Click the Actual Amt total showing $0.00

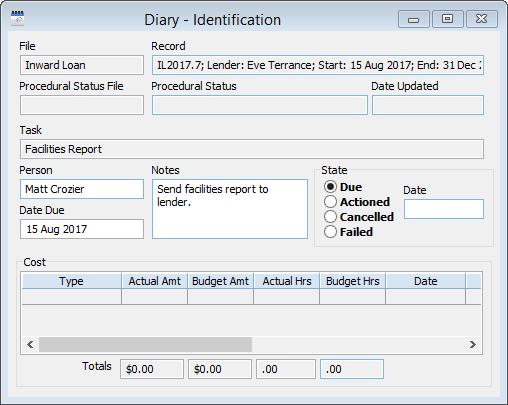152,369
